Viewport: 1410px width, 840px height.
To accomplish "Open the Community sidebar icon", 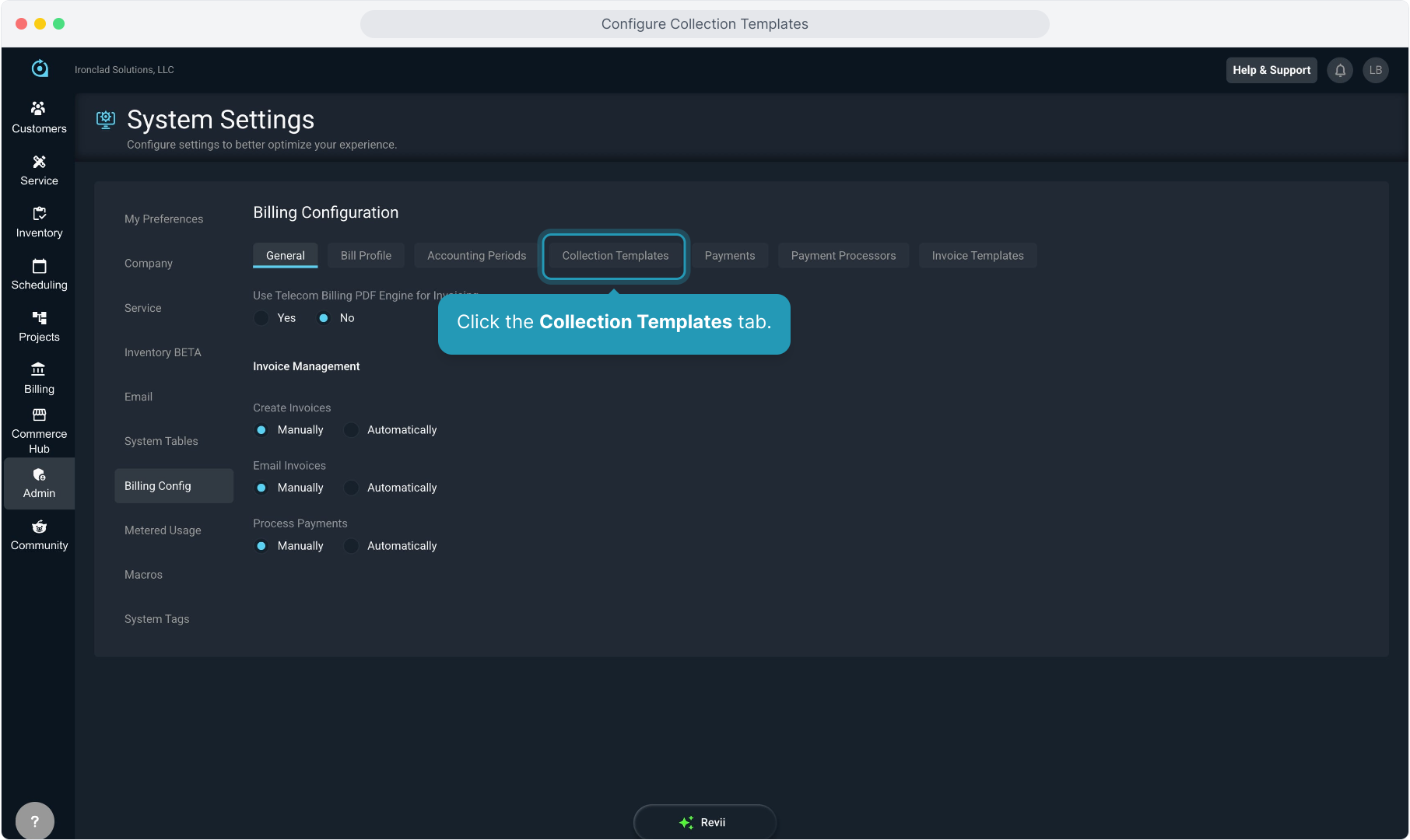I will 39,527.
